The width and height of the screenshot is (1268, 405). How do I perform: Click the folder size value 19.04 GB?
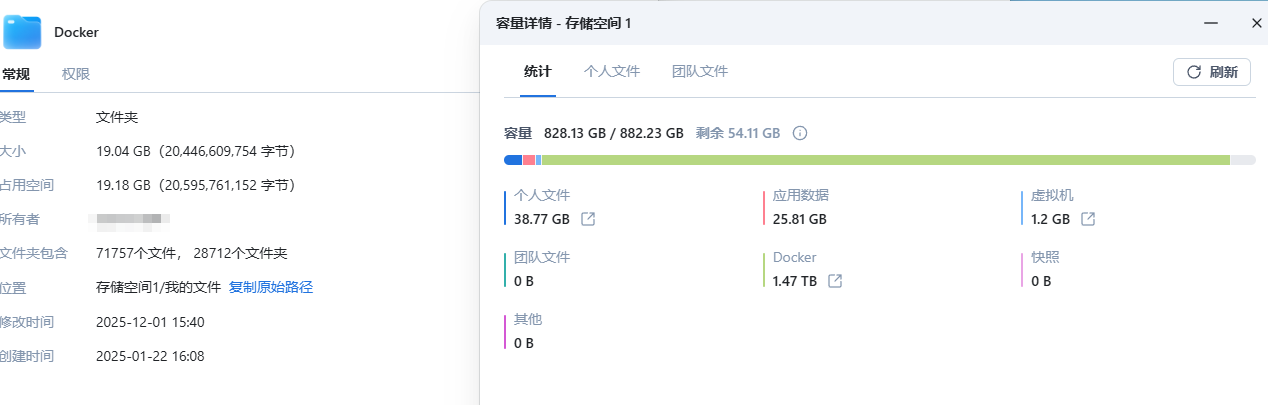tap(123, 151)
